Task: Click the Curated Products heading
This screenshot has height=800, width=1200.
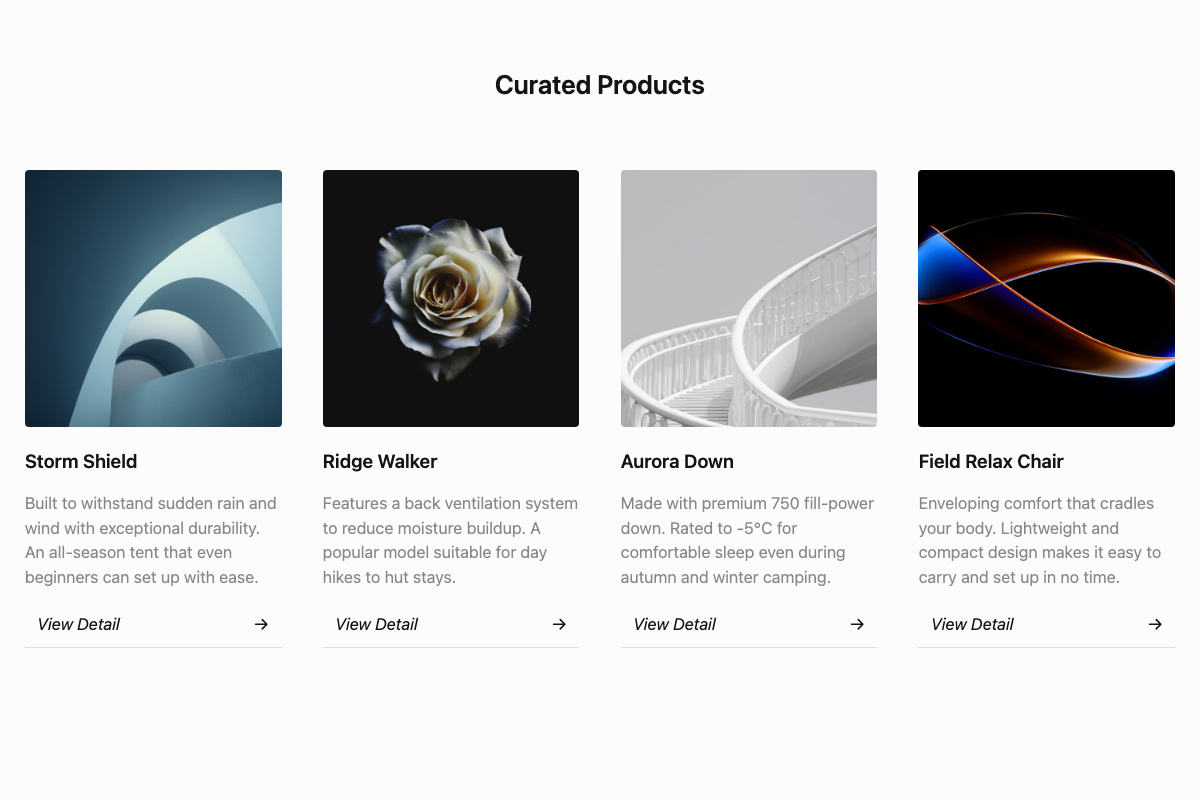Action: tap(600, 85)
